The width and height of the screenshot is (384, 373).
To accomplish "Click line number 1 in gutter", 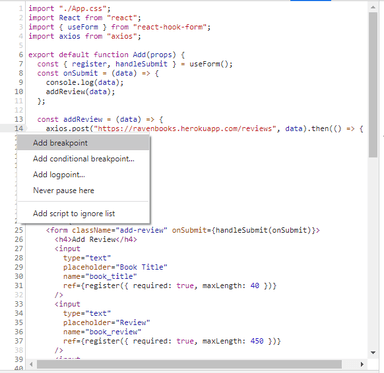I will pos(21,8).
